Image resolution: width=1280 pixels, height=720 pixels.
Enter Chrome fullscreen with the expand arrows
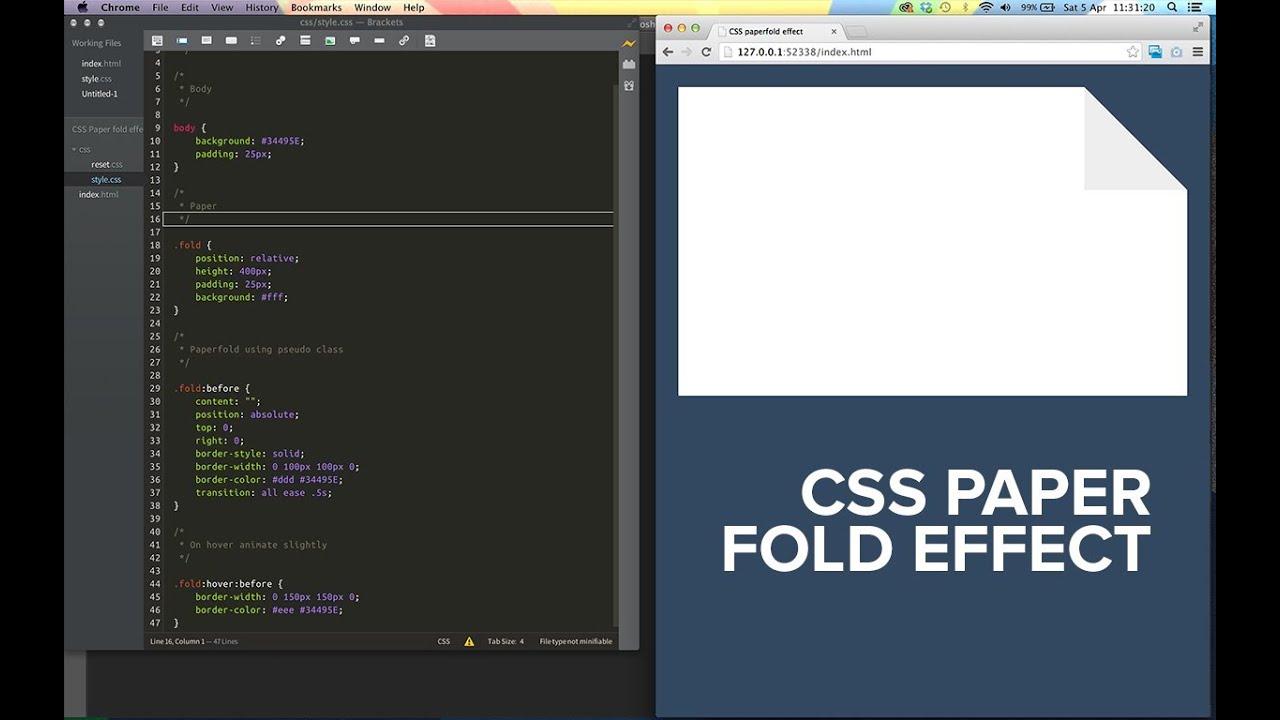pos(1198,28)
